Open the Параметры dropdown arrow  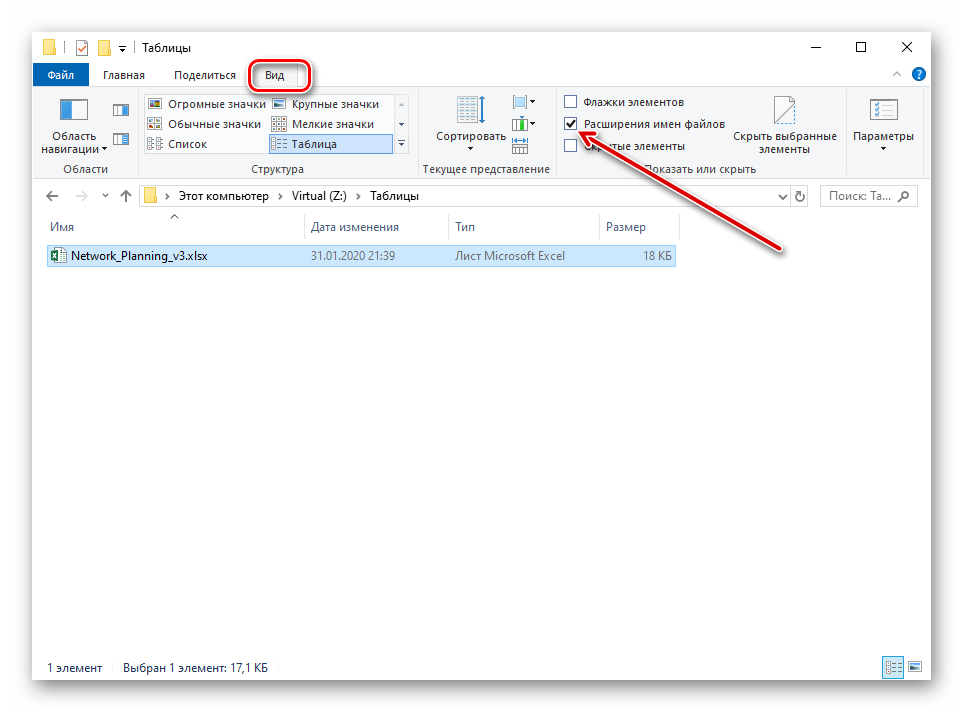(x=883, y=149)
